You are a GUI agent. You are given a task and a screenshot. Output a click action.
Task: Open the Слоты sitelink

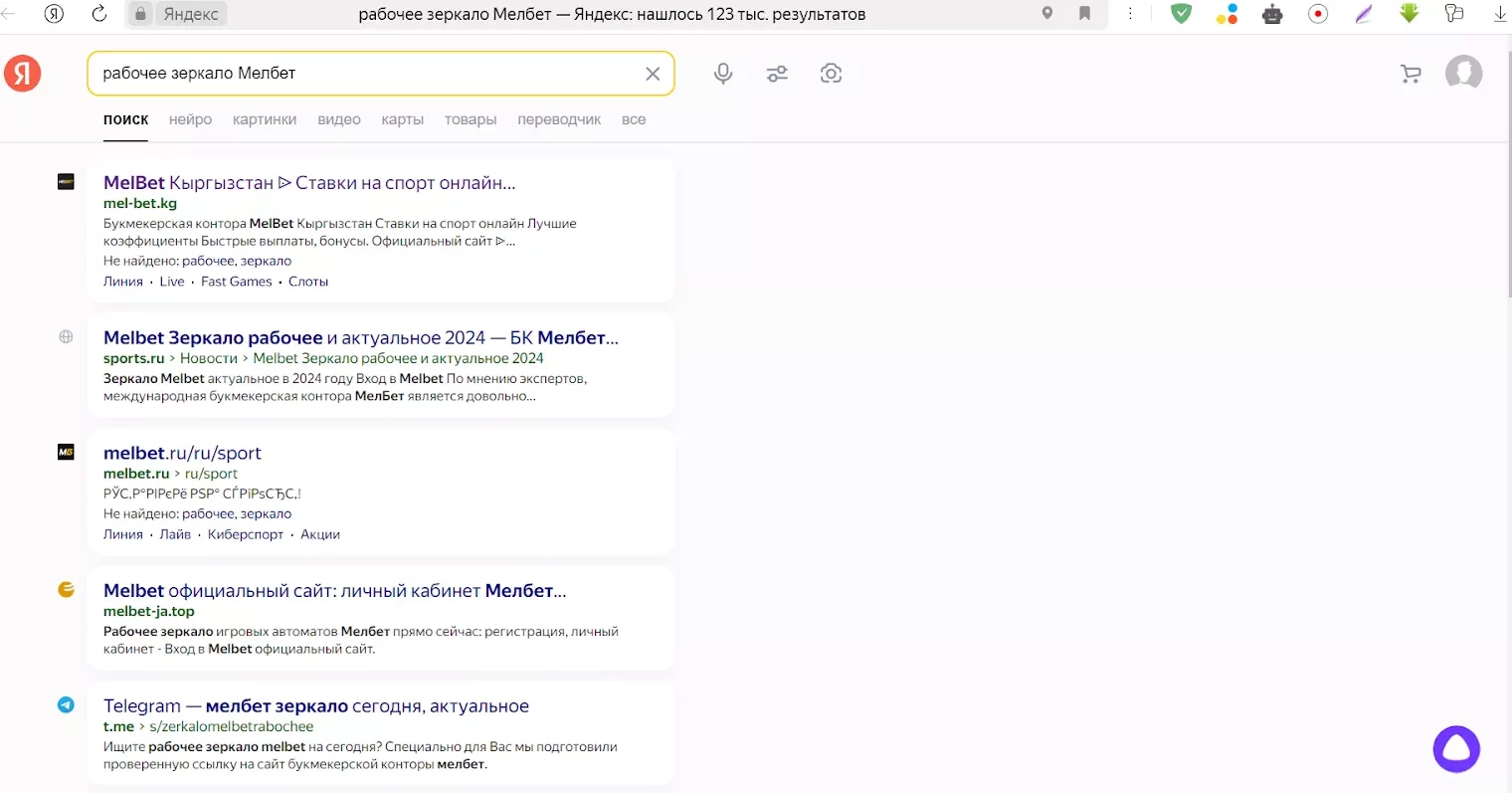[308, 282]
